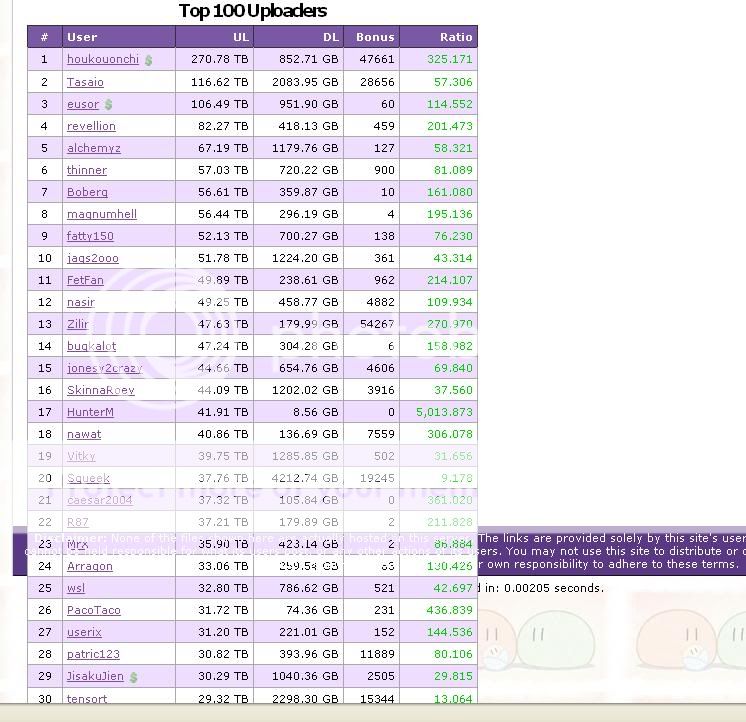
Task: Select the alchemyz username link
Action: (x=93, y=148)
